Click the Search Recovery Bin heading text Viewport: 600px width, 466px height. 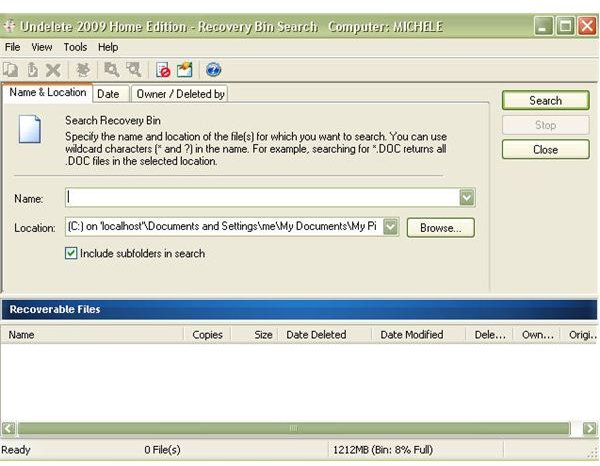click(112, 121)
